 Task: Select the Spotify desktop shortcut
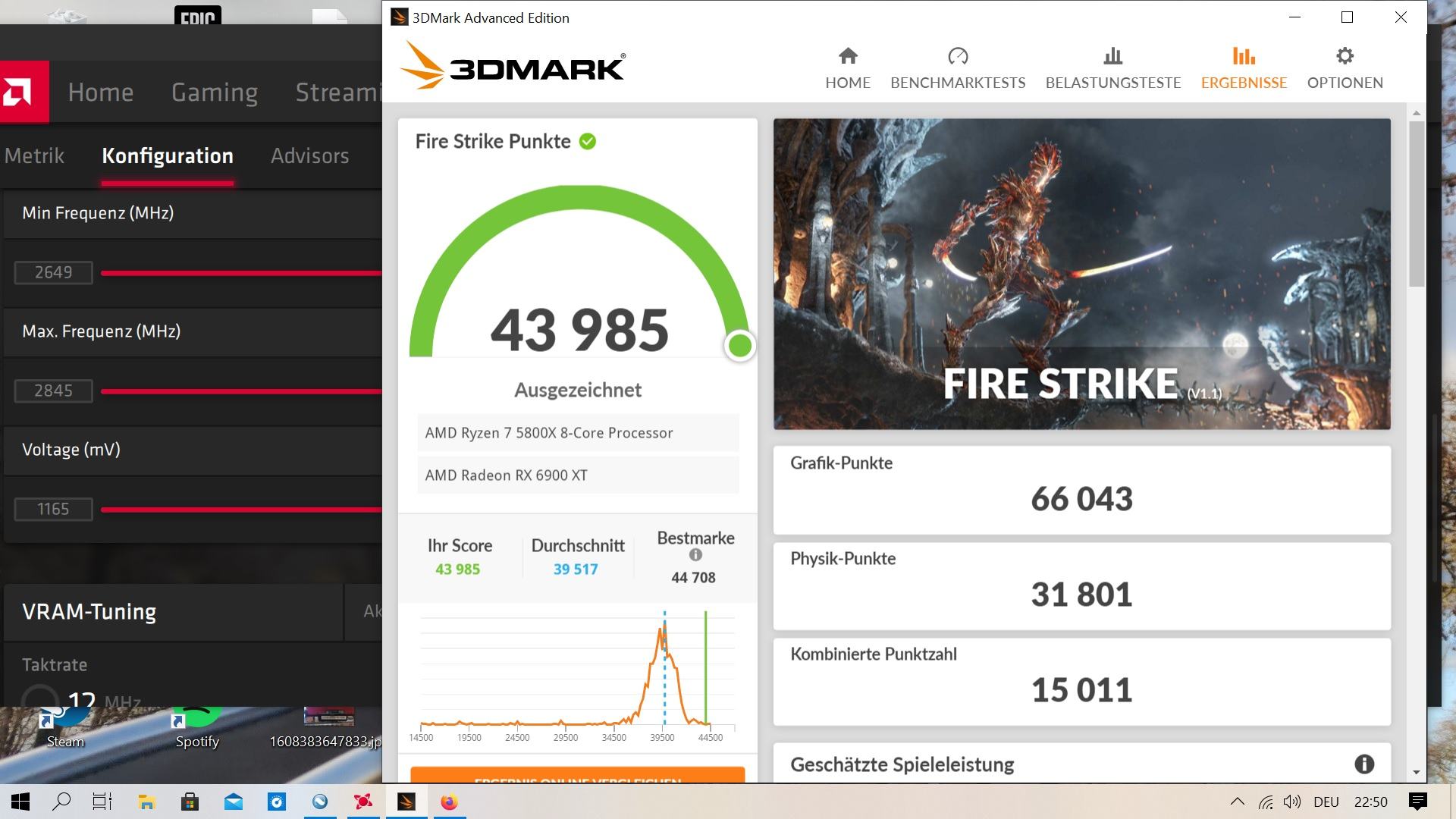(x=197, y=728)
